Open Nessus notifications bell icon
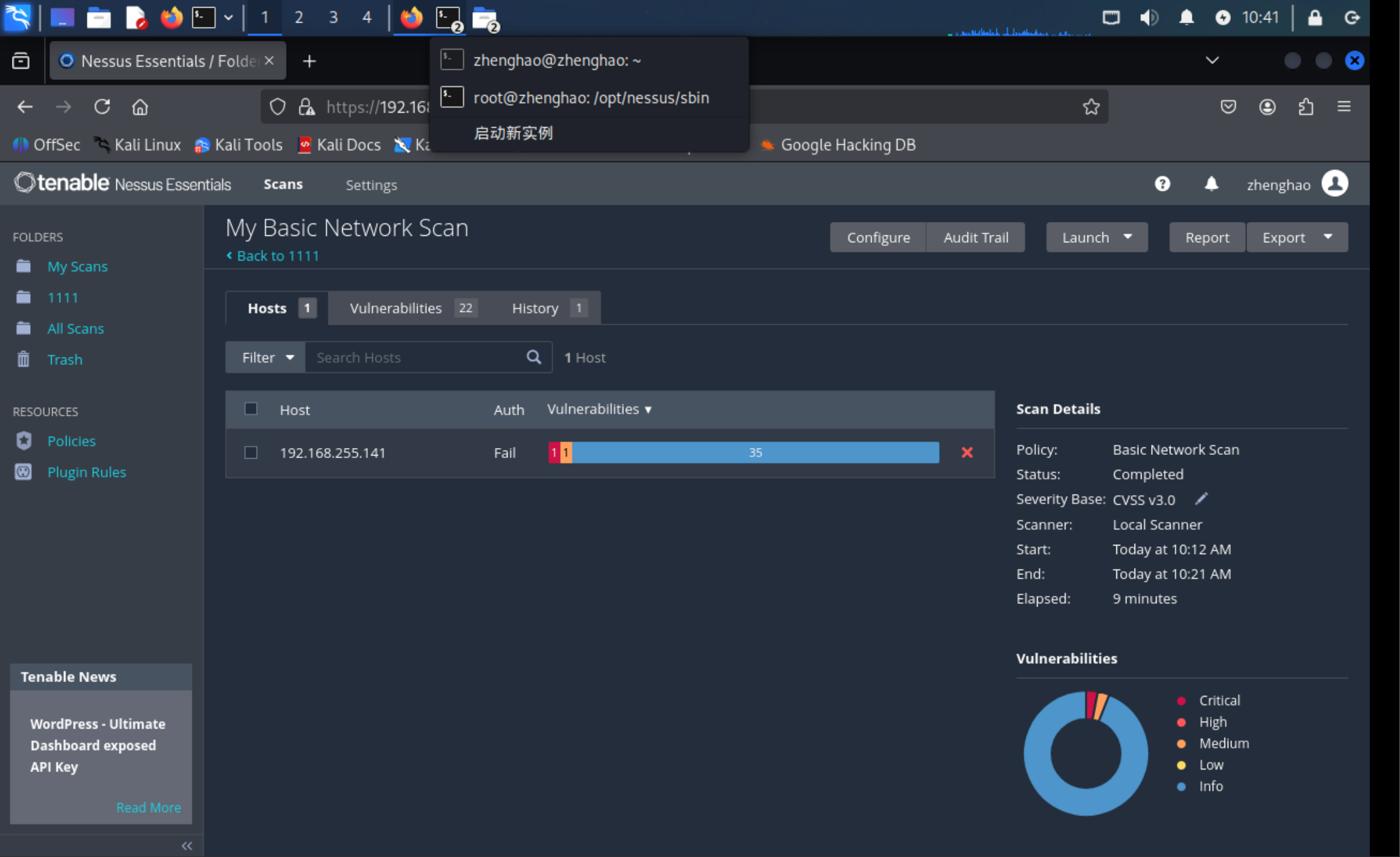The image size is (1400, 857). coord(1211,184)
